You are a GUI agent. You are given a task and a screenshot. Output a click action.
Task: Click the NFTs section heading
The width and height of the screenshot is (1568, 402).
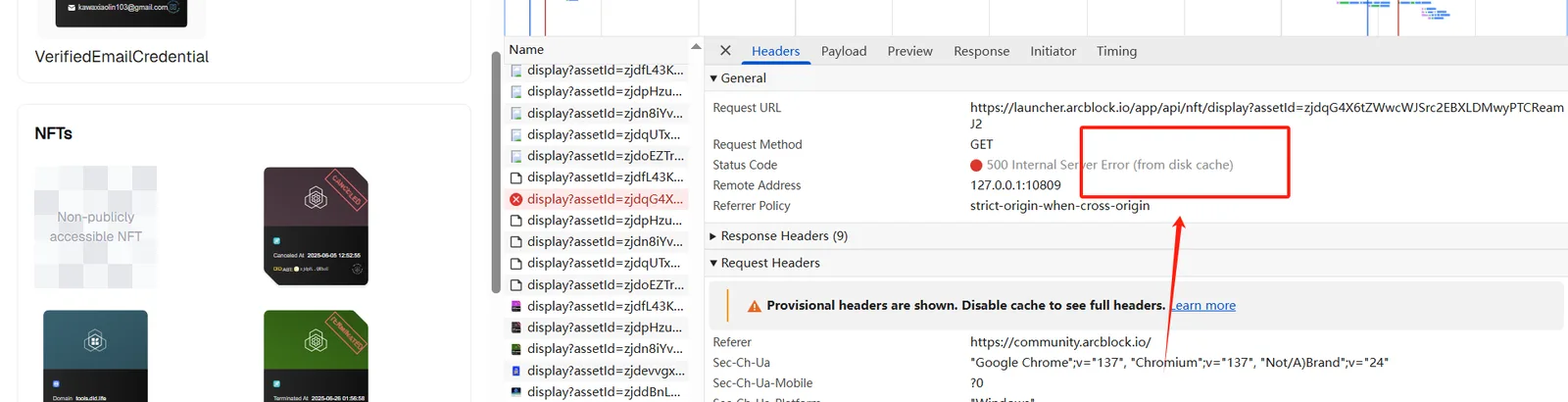coord(53,133)
